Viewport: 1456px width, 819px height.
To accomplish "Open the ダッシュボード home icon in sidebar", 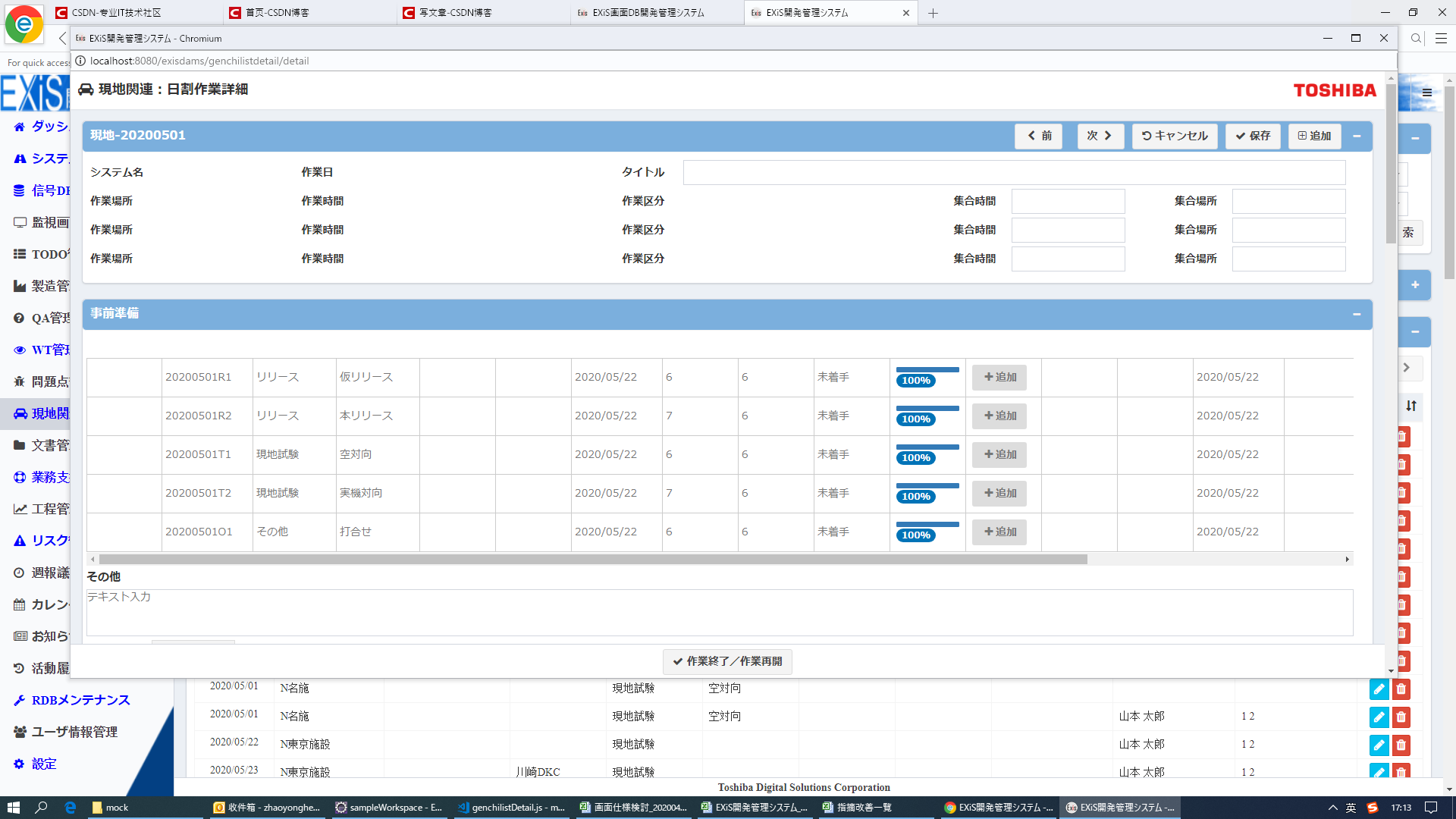I will (x=19, y=127).
